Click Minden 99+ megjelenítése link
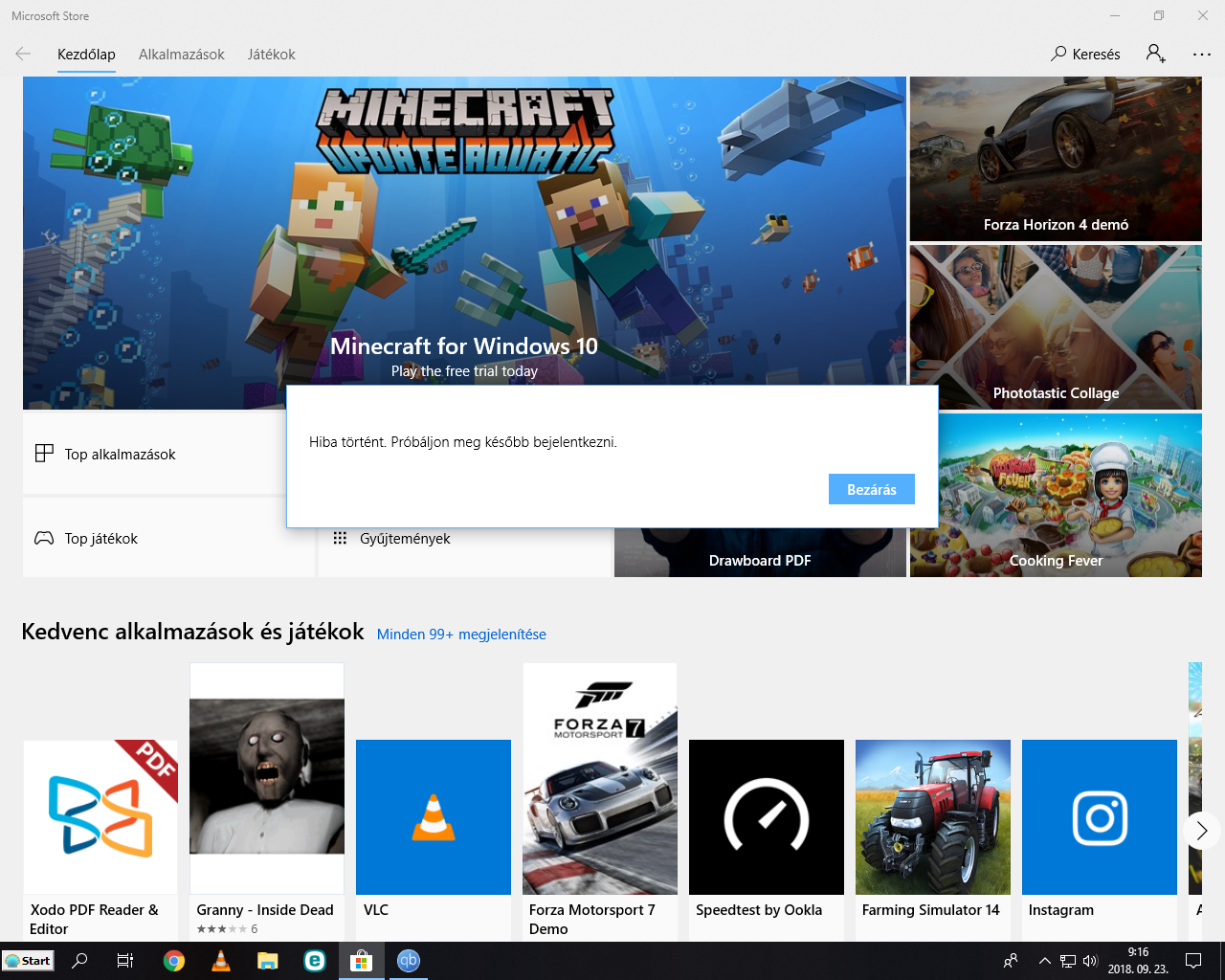This screenshot has height=980, width=1225. point(461,635)
